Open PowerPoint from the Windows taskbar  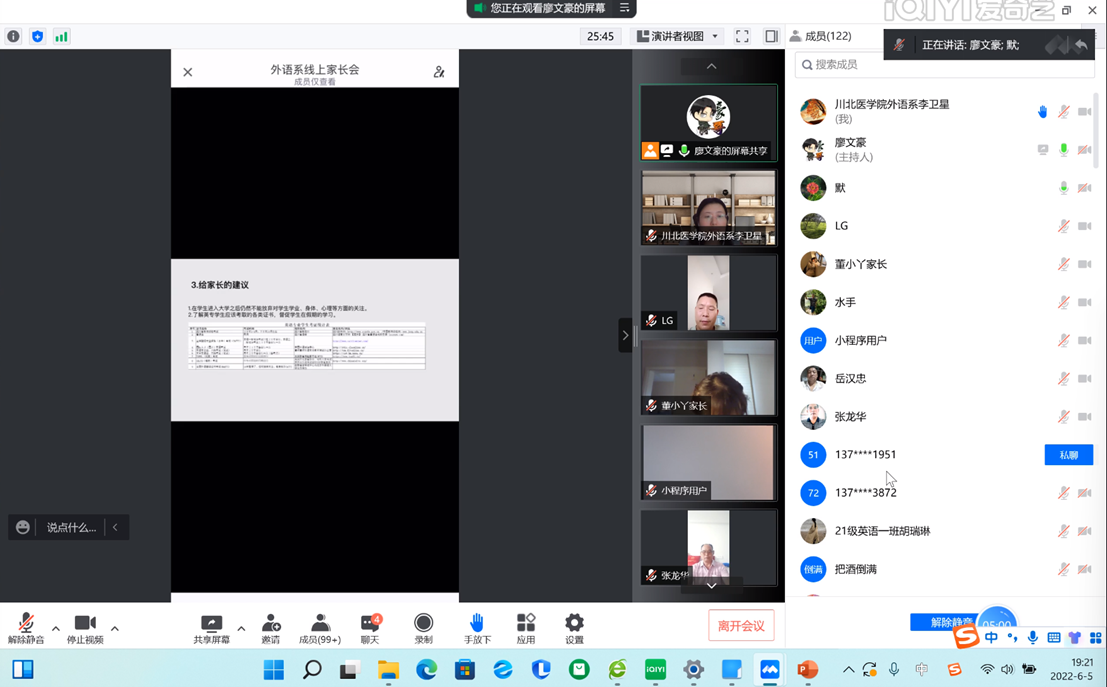pos(808,670)
